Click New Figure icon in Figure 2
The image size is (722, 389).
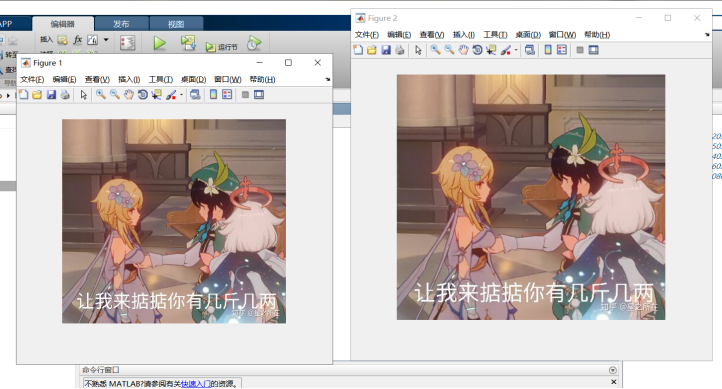358,50
